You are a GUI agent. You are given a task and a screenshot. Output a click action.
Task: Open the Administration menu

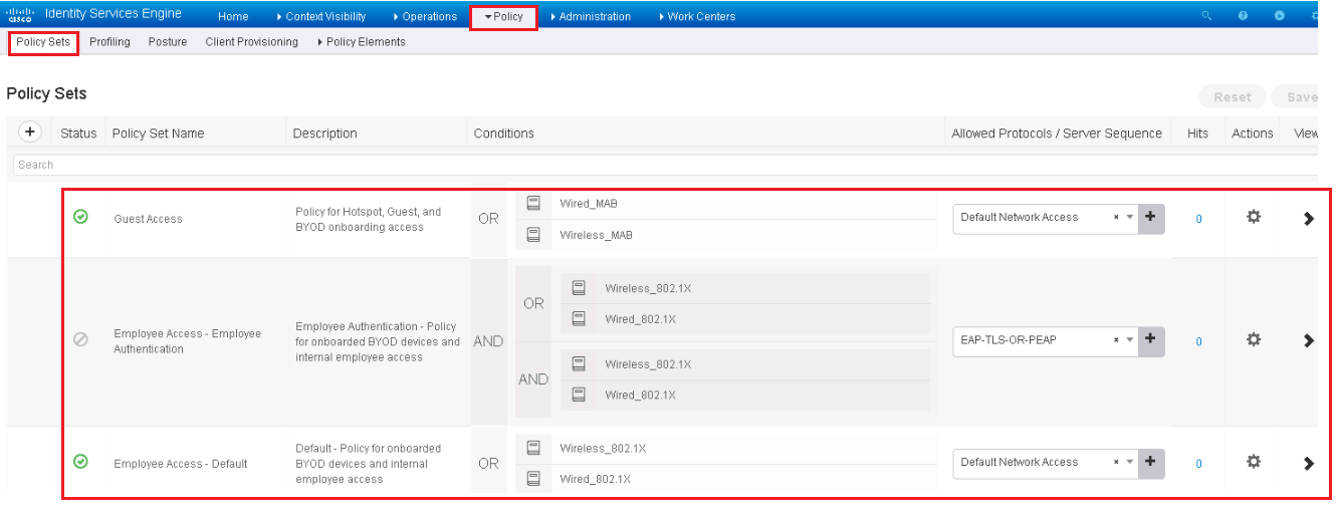[590, 17]
